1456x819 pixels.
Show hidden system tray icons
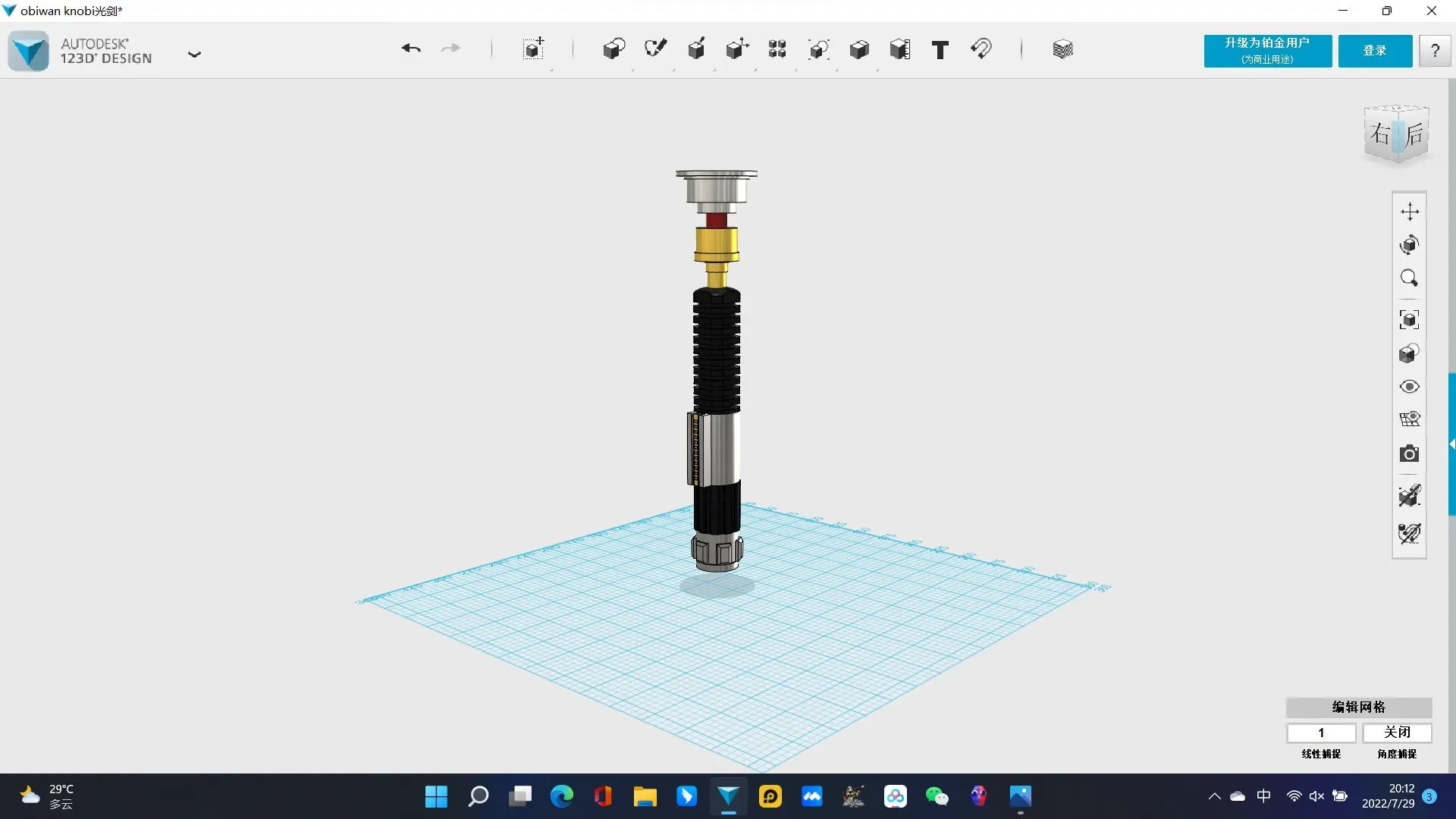click(1214, 796)
